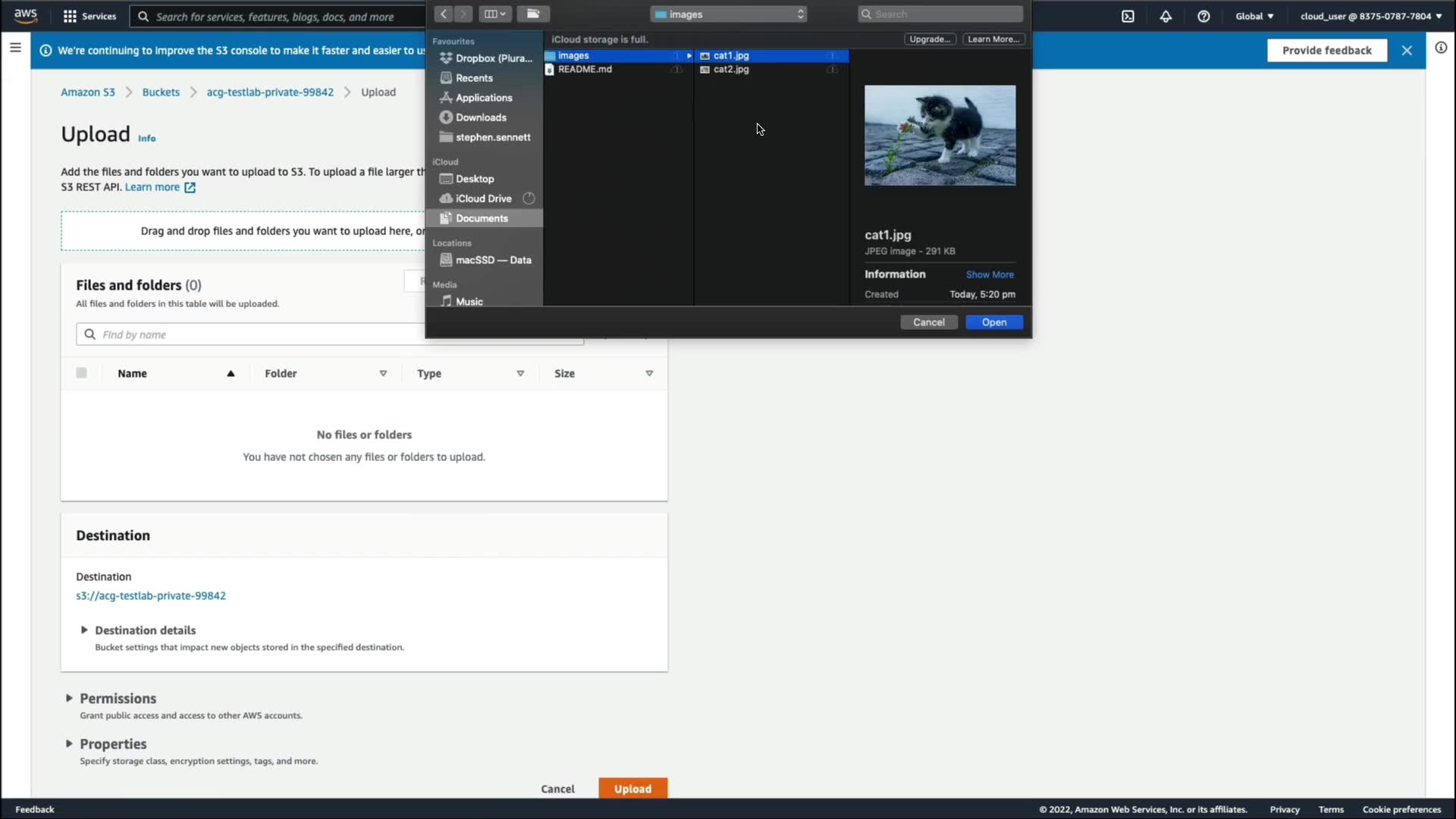The height and width of the screenshot is (819, 1456).
Task: Click the new folder group button in file dialog
Action: tap(533, 14)
